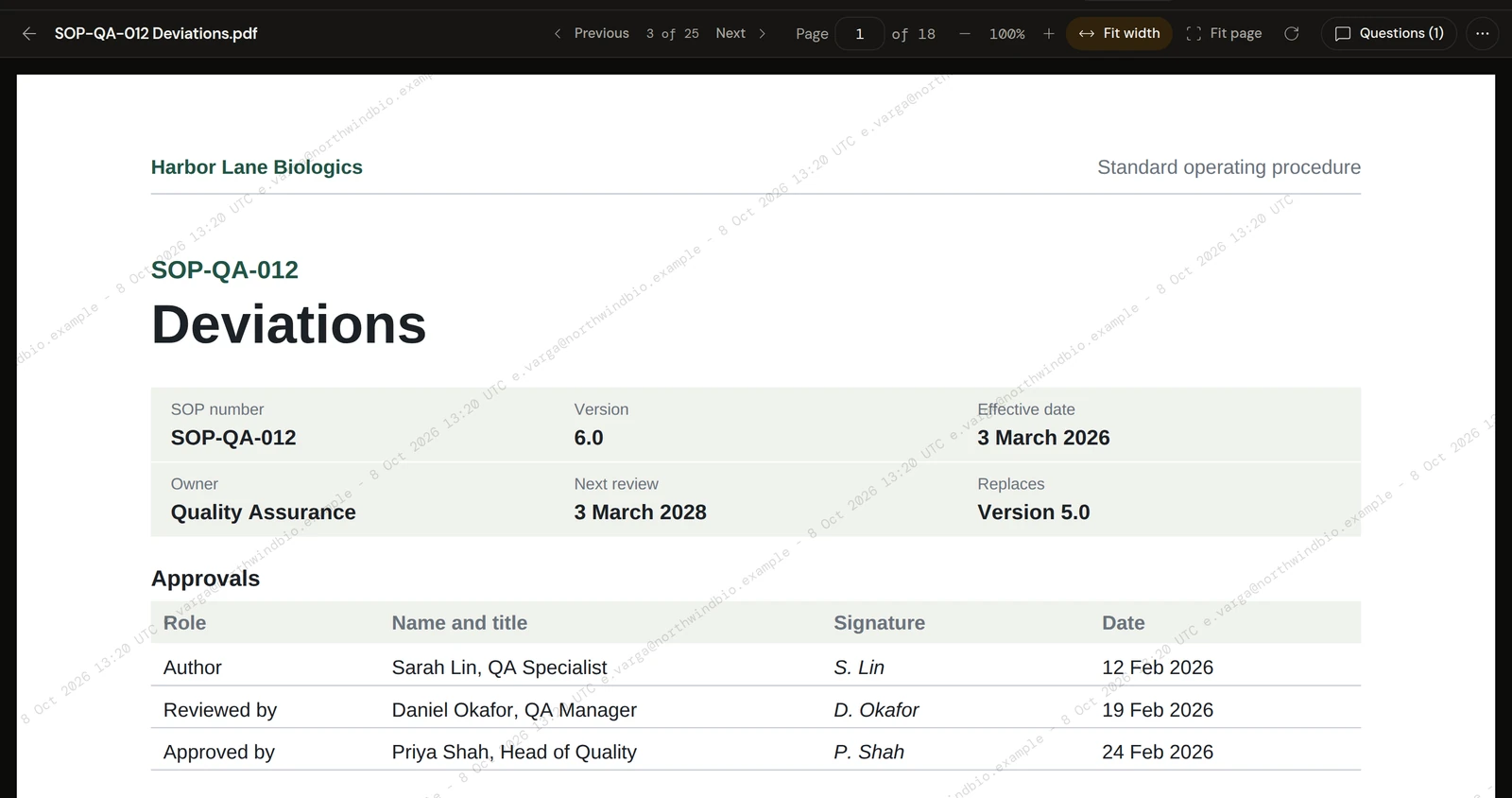Click the review date '19 Feb 2026'
Image resolution: width=1512 pixels, height=798 pixels.
(1158, 710)
